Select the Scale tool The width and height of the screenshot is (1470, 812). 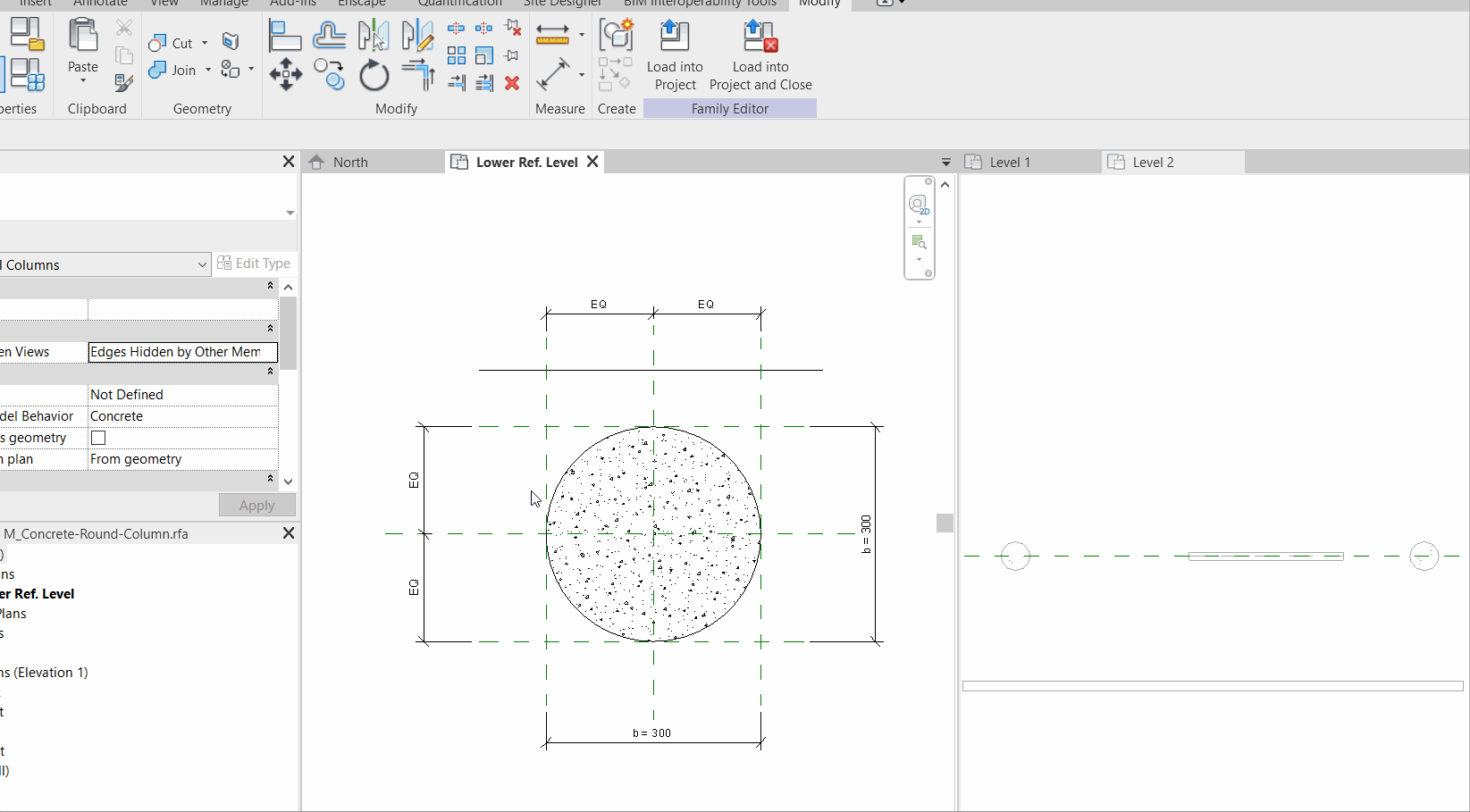coord(484,55)
